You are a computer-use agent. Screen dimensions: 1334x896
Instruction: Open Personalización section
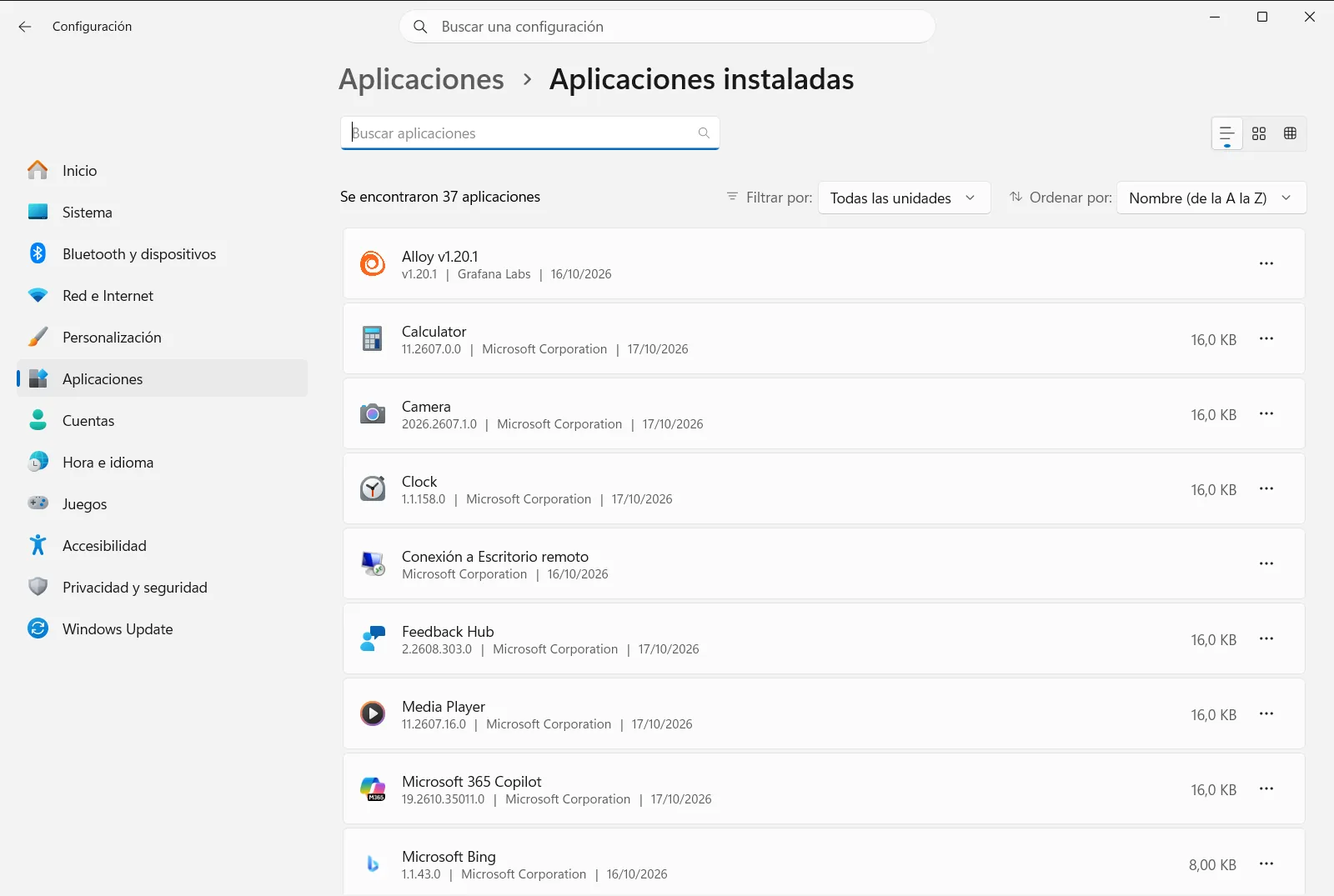click(x=163, y=337)
